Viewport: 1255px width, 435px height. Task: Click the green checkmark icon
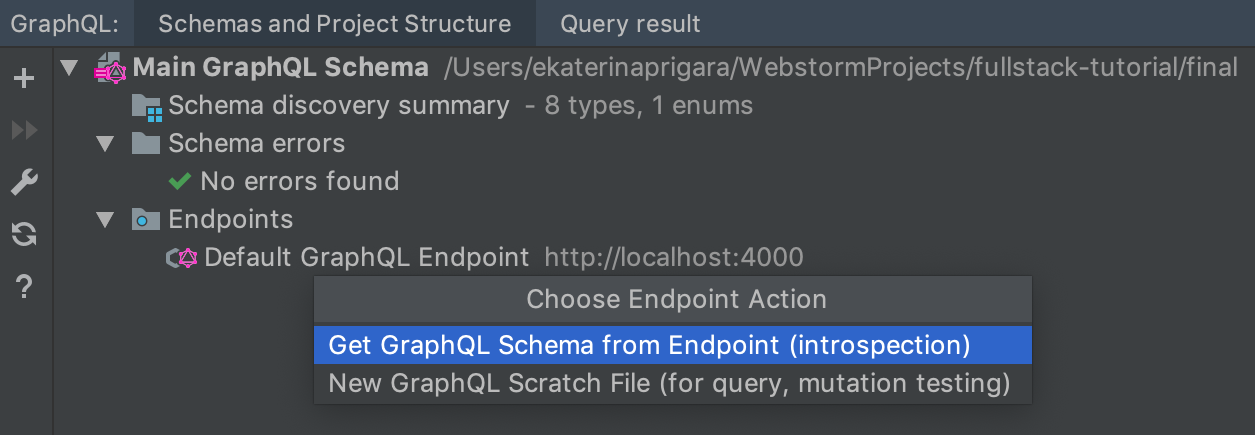click(x=180, y=181)
